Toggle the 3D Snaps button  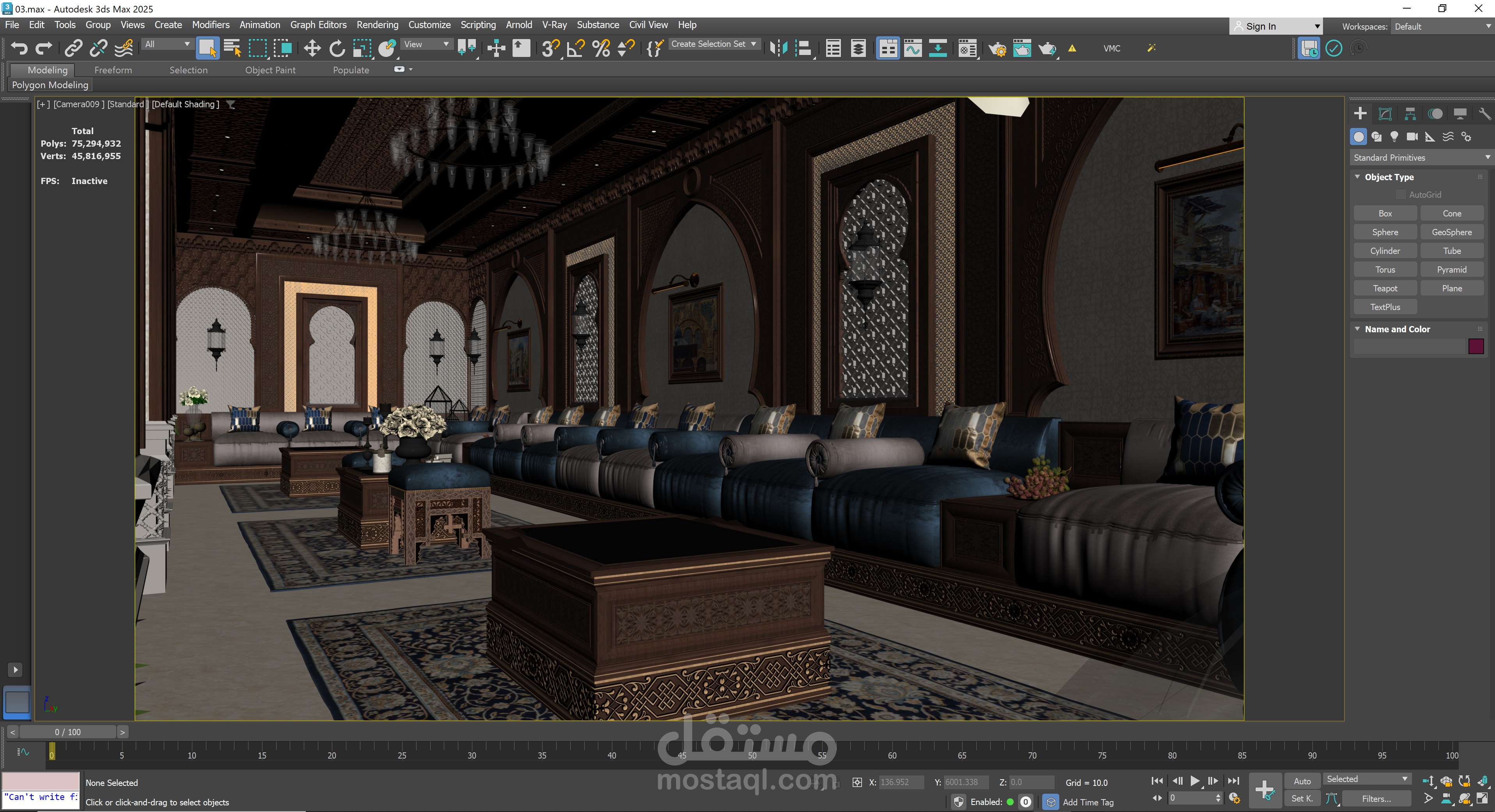pos(550,48)
